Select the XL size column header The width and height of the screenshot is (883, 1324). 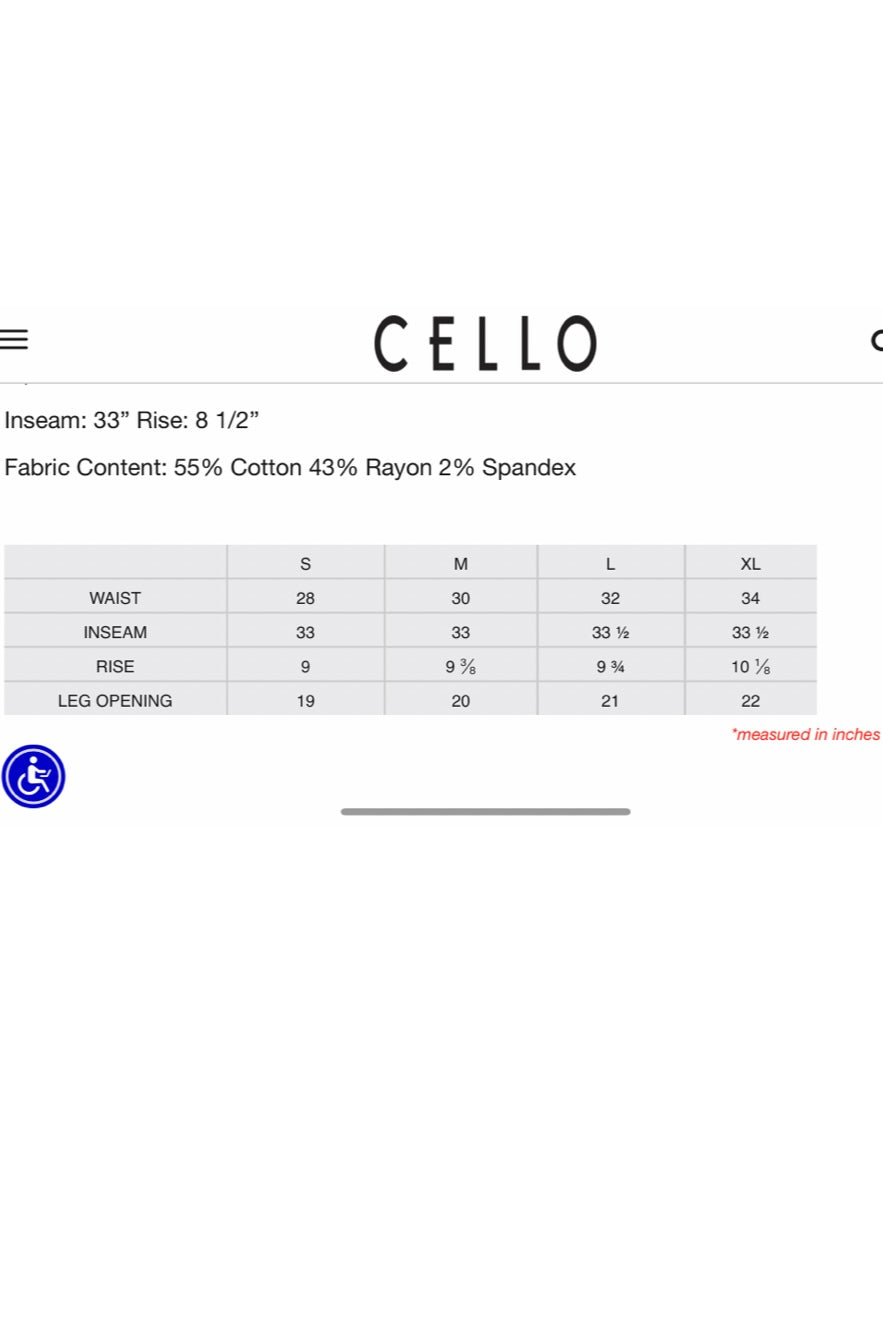[750, 564]
